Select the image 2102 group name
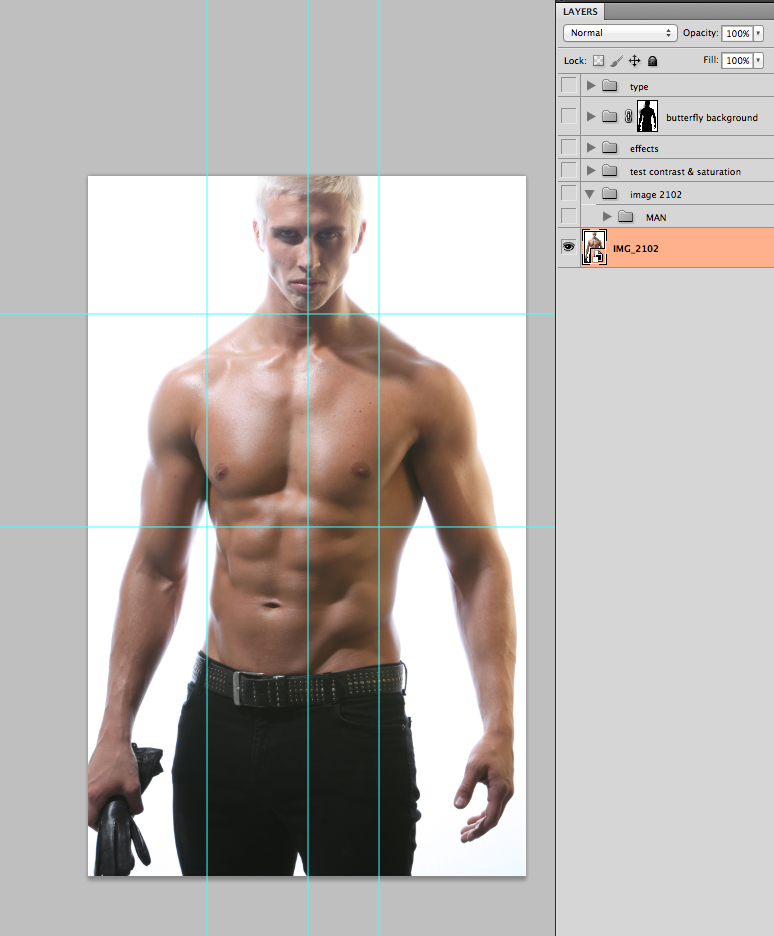Screen dimensions: 774x936 point(656,195)
